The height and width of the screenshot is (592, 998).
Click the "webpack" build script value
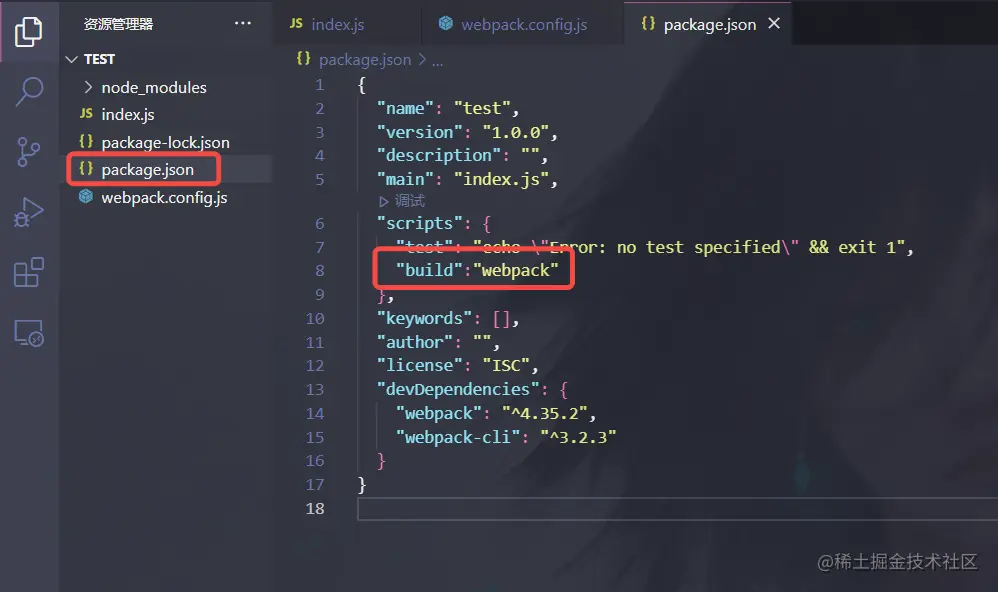516,271
